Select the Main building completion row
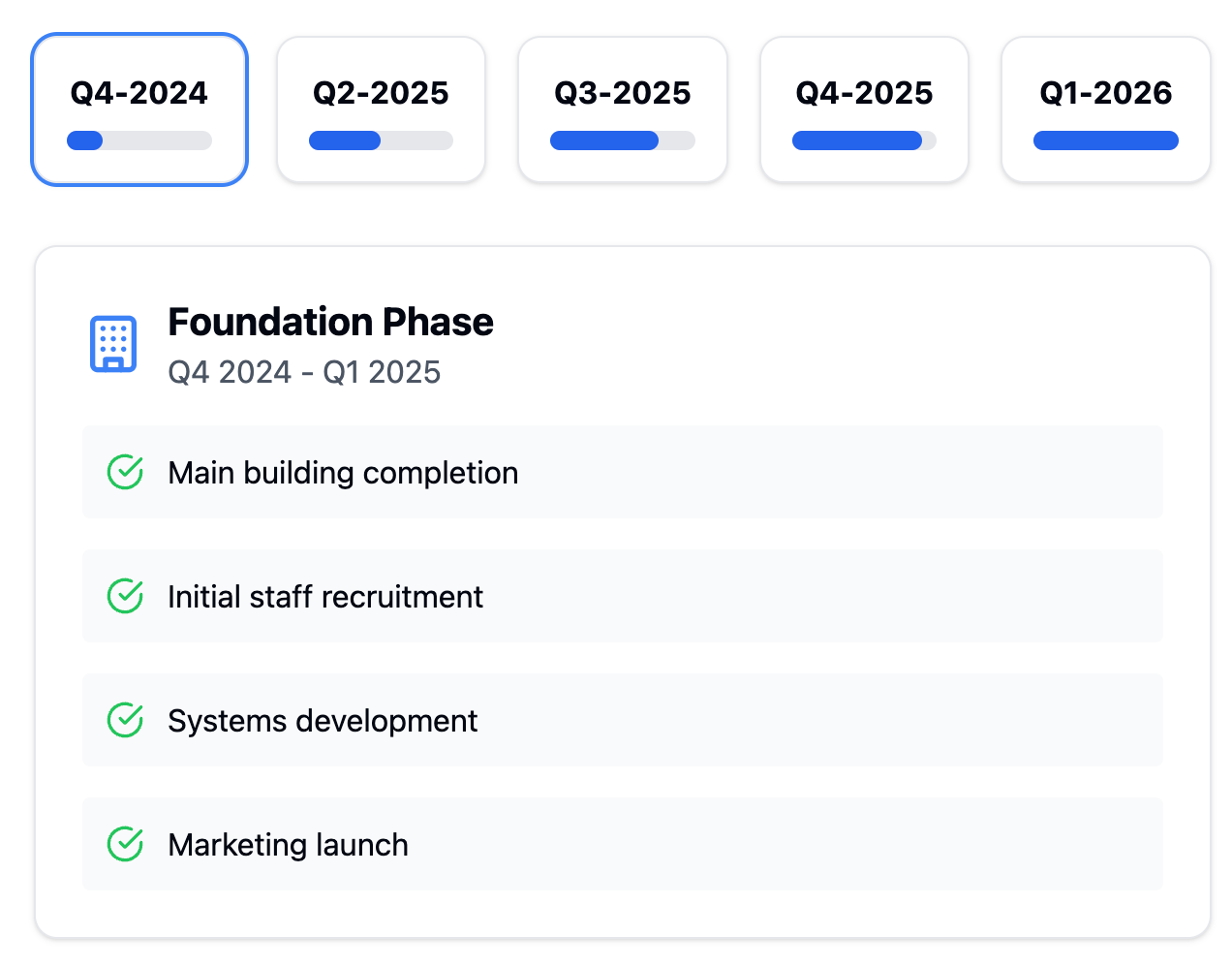Image resolution: width=1232 pixels, height=967 pixels. [x=623, y=472]
